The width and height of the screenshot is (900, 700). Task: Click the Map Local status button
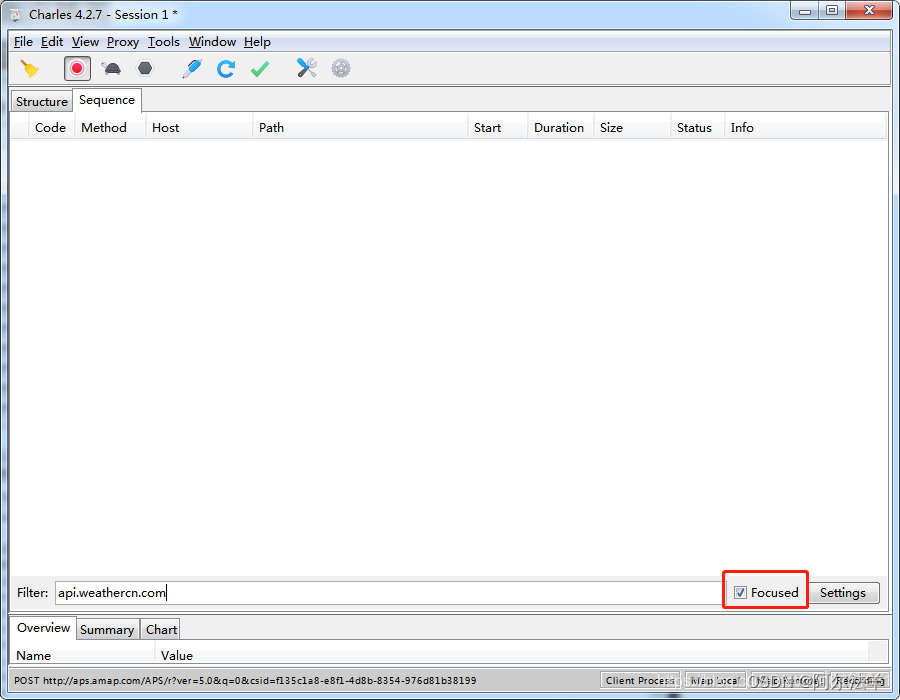715,680
